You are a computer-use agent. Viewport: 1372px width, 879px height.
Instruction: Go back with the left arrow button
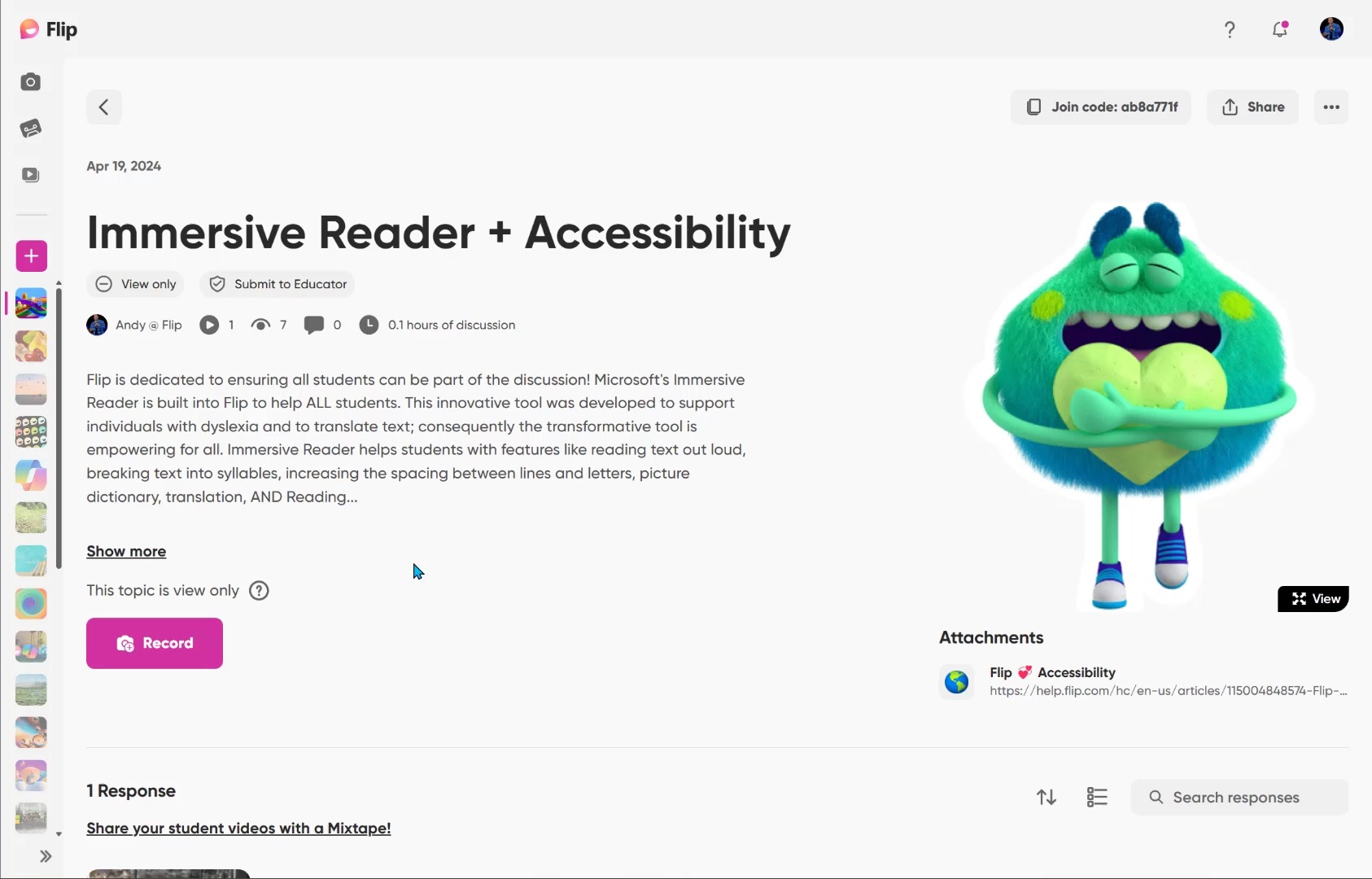104,107
